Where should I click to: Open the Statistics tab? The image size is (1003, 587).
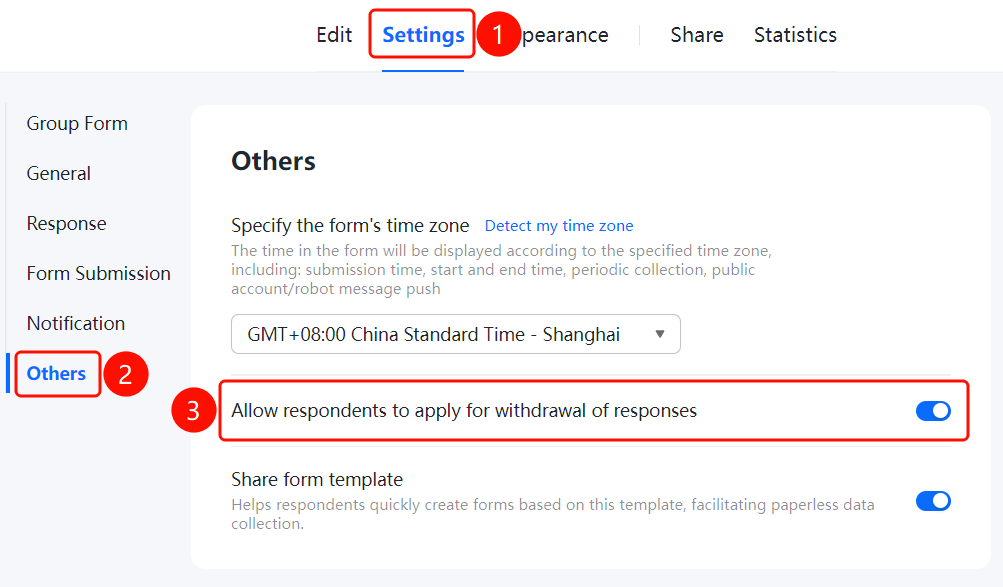795,35
